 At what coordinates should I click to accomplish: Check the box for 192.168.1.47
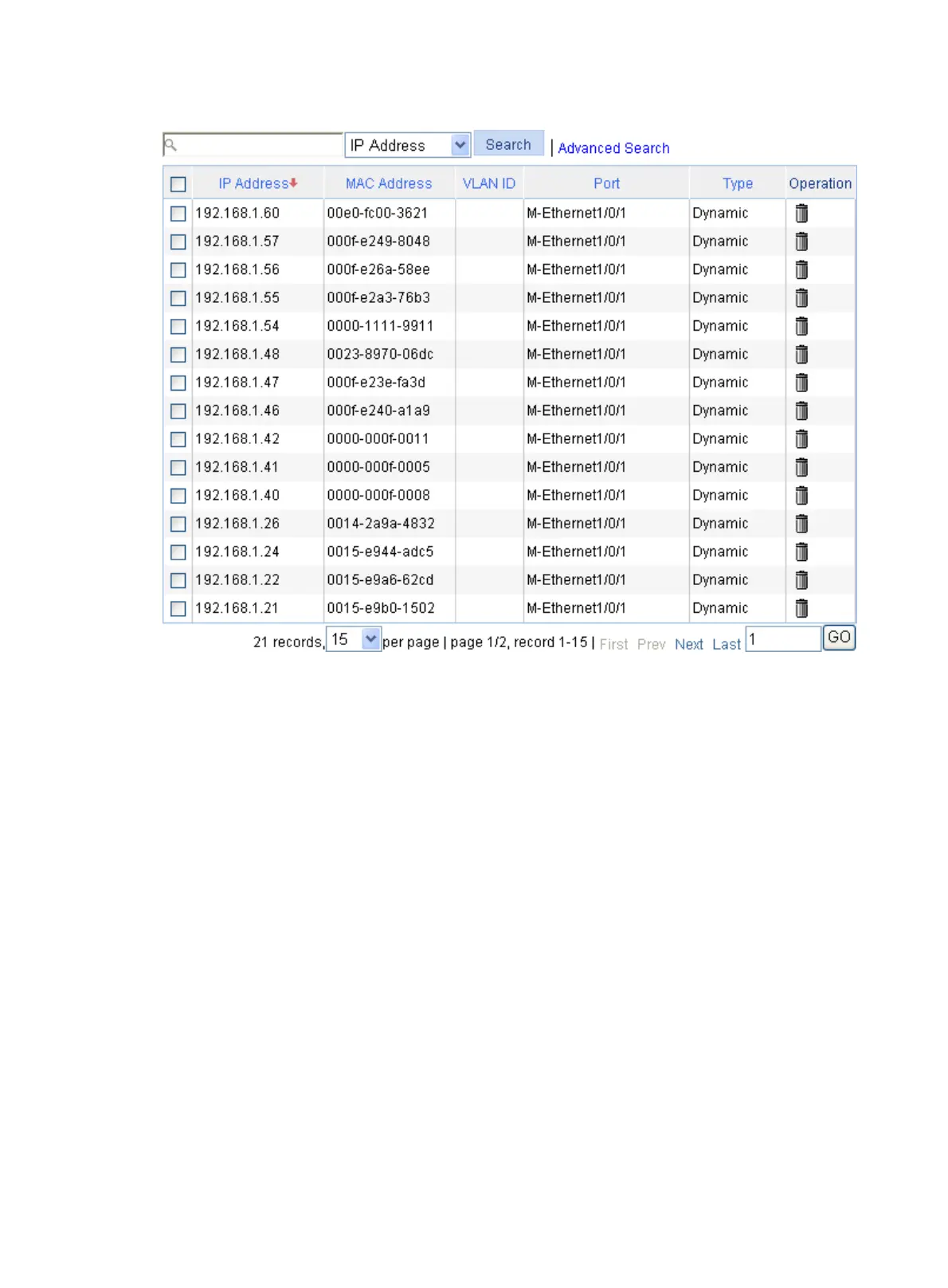(x=178, y=383)
